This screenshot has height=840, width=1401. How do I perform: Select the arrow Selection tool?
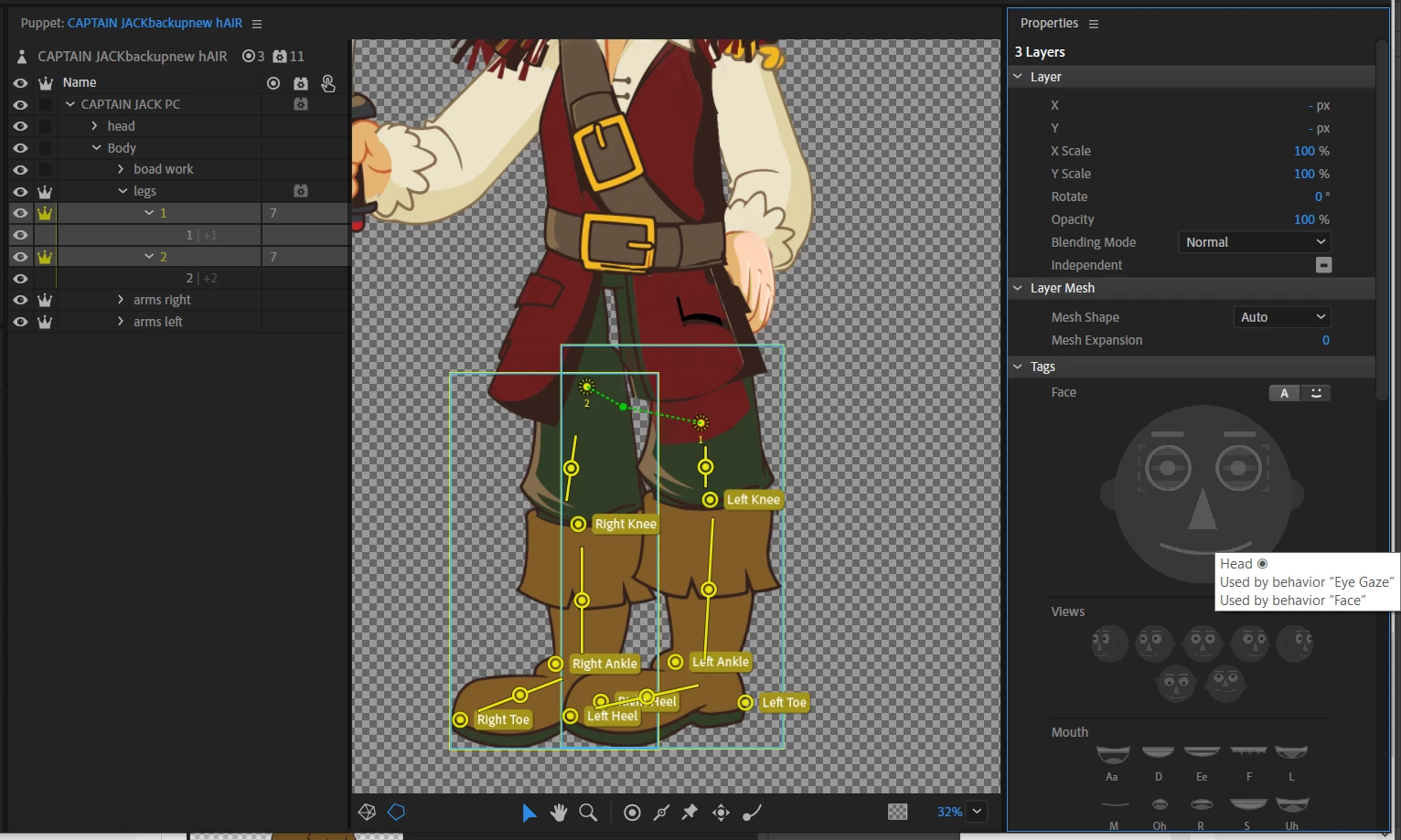click(529, 813)
